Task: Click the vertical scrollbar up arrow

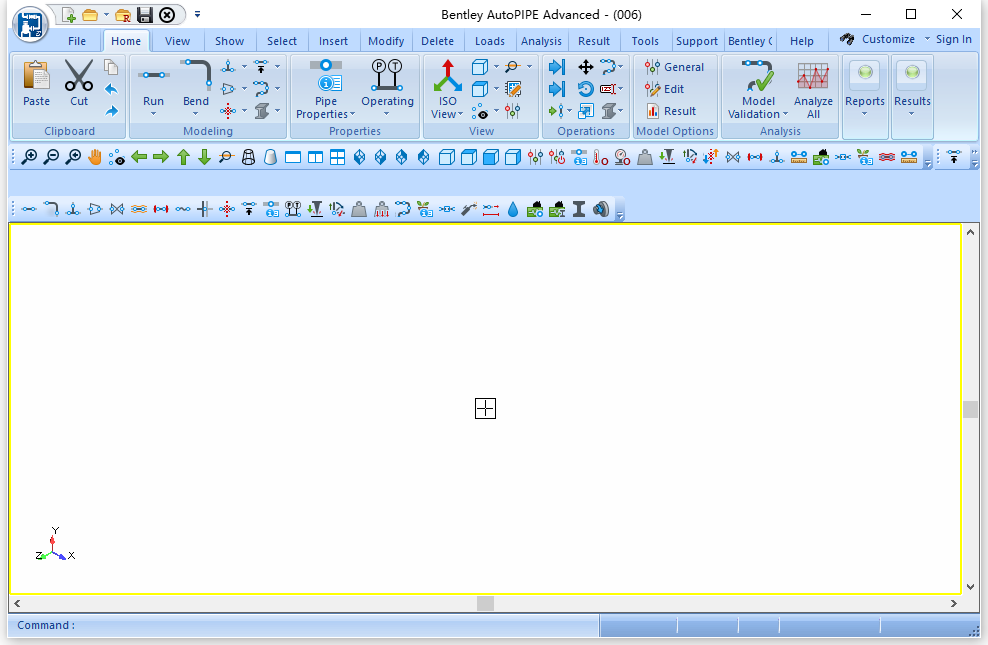Action: click(970, 232)
